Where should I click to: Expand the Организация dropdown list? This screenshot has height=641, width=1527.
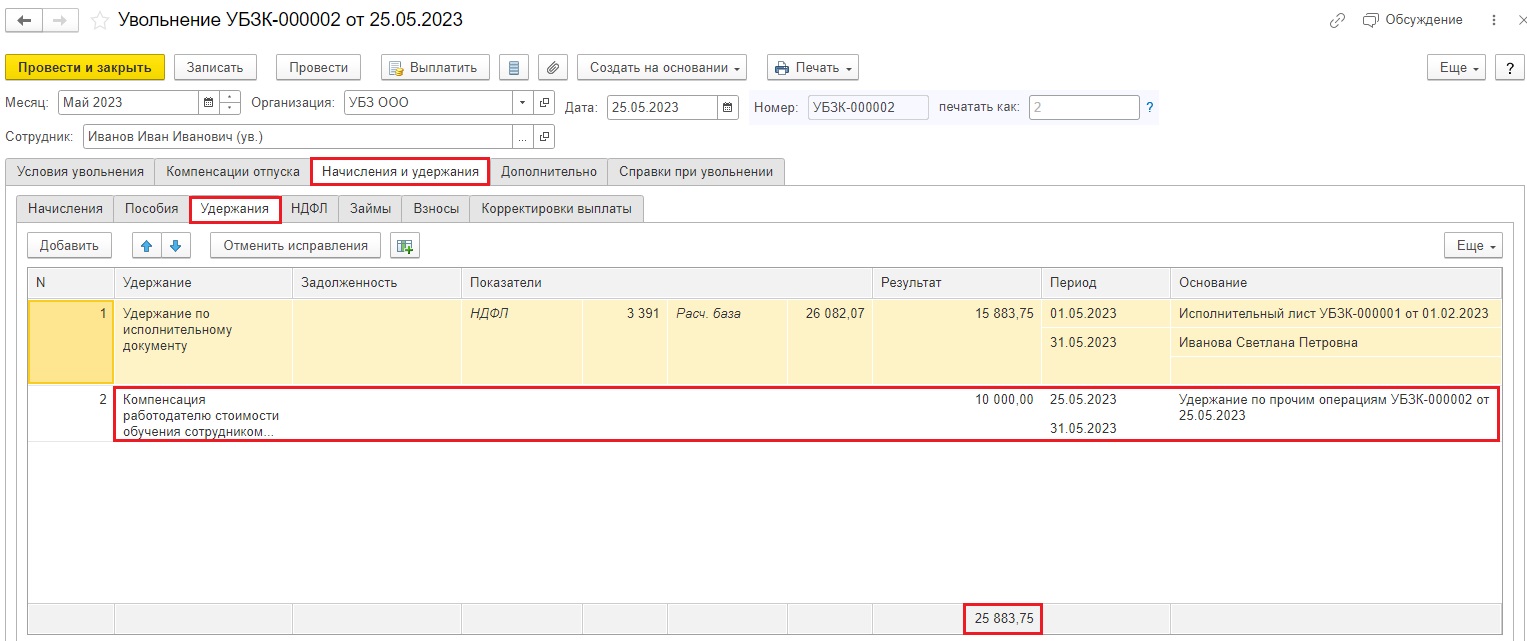[x=523, y=102]
